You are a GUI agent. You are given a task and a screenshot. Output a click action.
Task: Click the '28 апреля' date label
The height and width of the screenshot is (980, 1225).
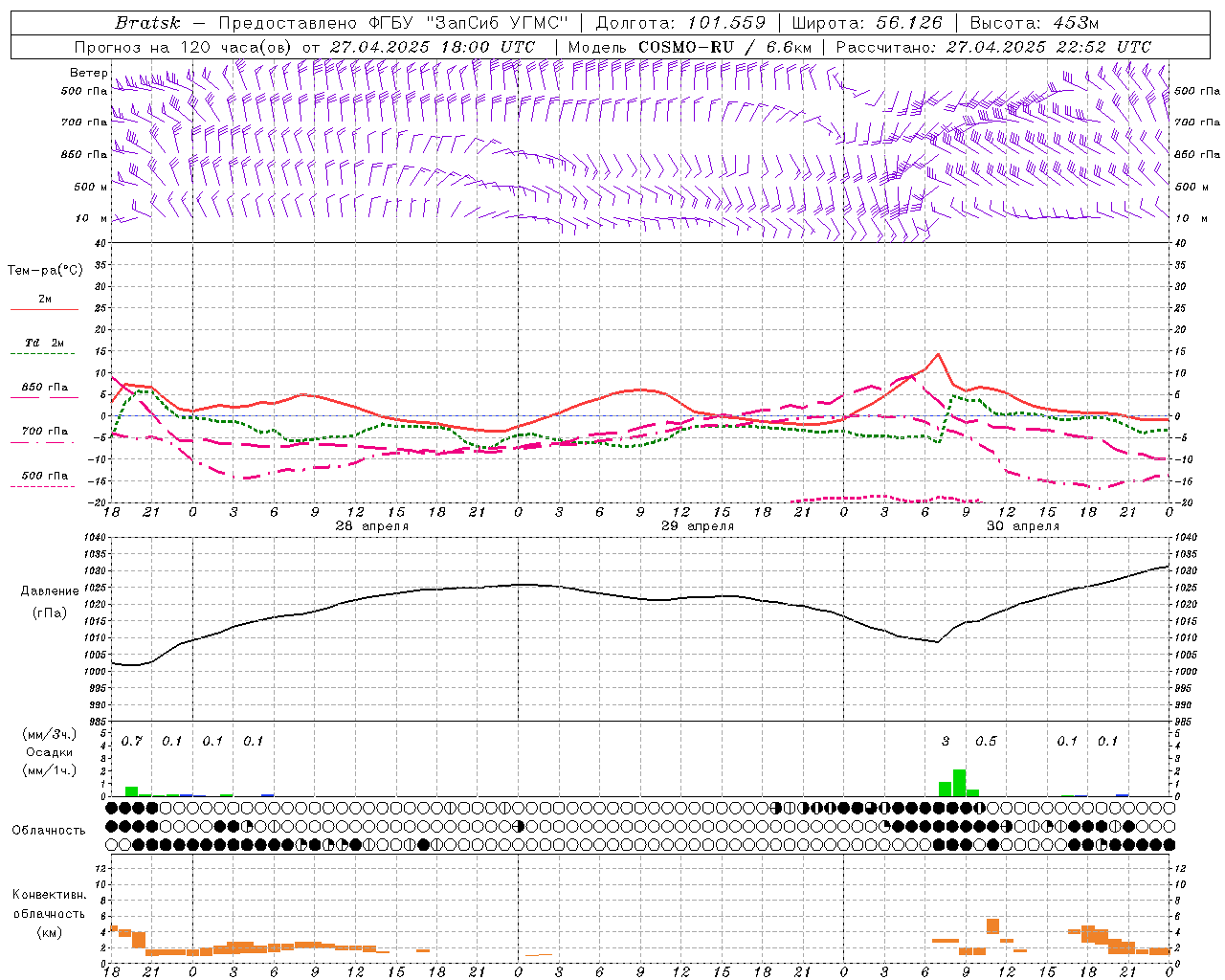(x=371, y=526)
